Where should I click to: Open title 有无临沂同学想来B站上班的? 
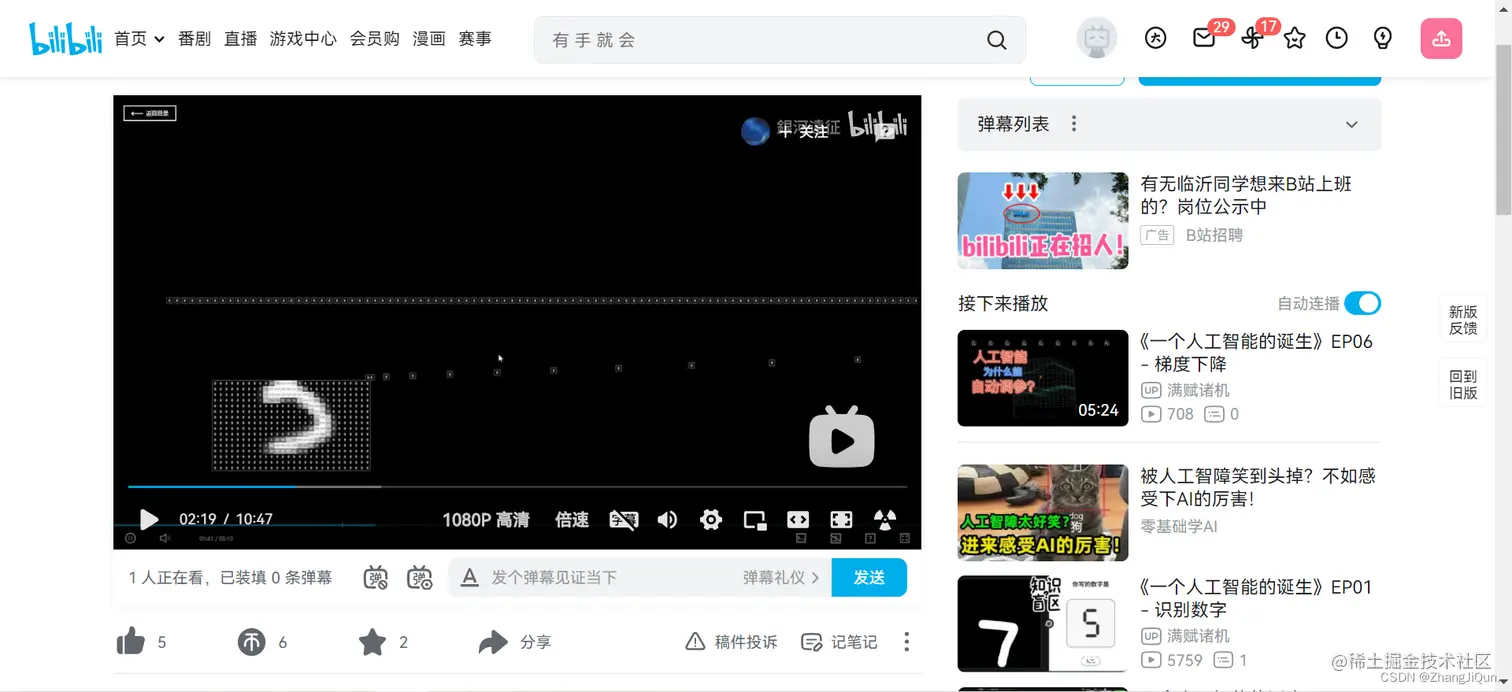tap(1246, 195)
